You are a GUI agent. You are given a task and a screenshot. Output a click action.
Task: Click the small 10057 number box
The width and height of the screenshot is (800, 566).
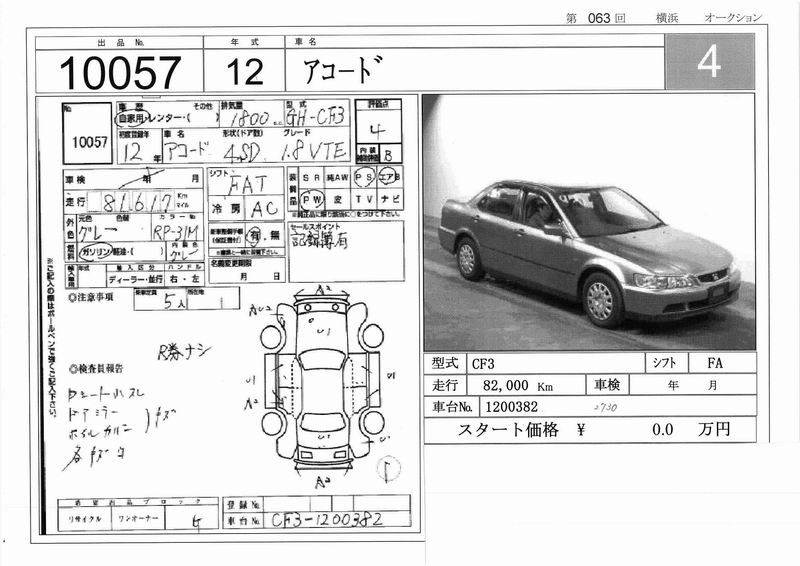[x=87, y=133]
